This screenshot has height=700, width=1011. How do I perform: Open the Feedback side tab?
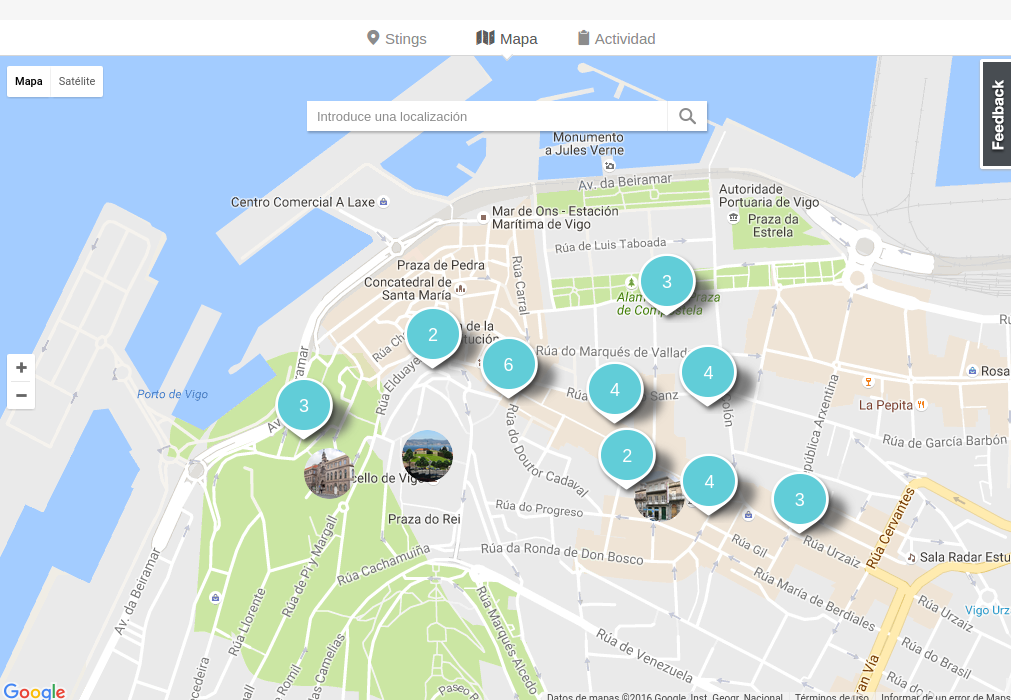pyautogui.click(x=997, y=114)
